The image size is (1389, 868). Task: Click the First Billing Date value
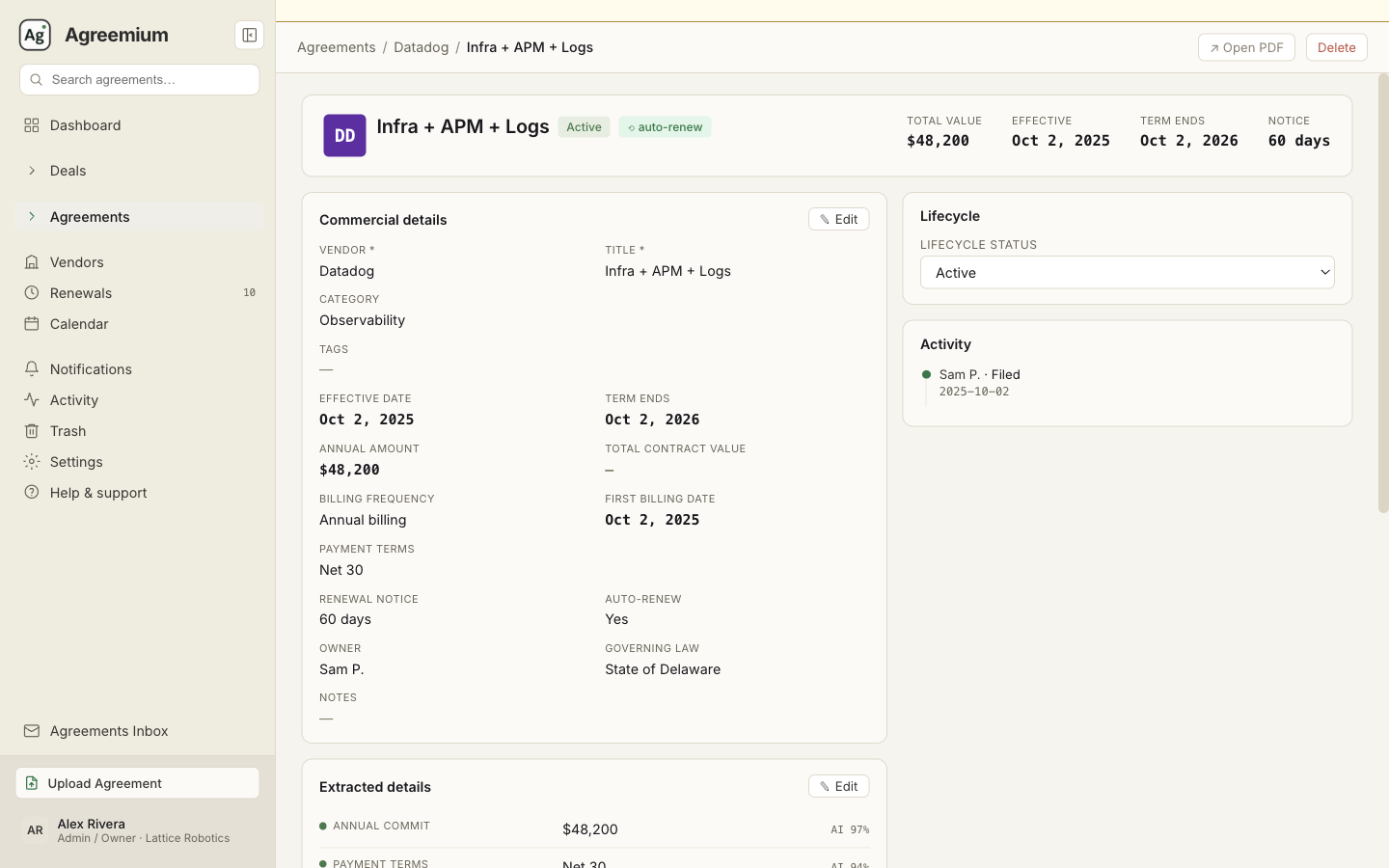coord(652,520)
